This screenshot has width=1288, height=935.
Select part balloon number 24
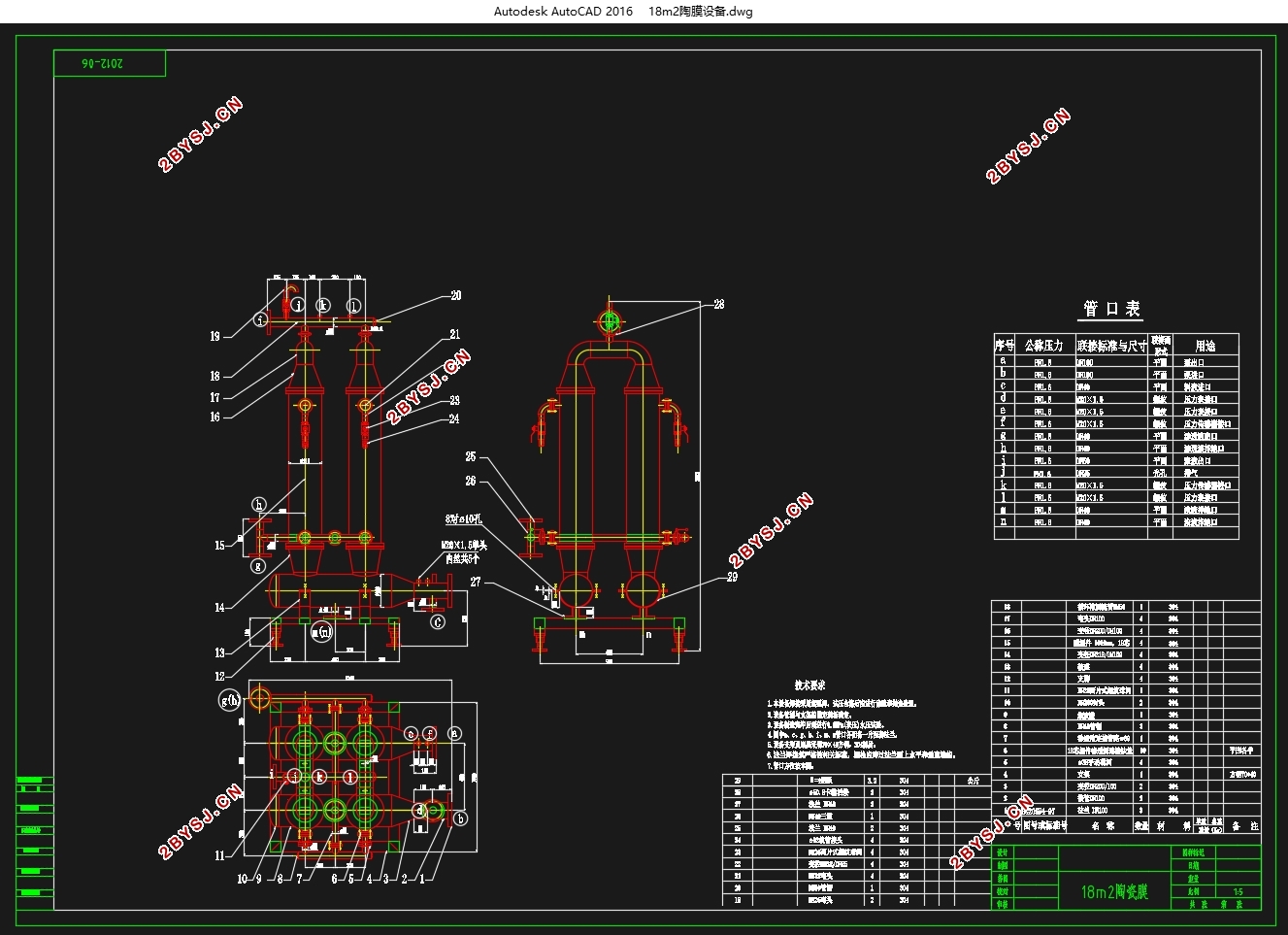(x=453, y=418)
